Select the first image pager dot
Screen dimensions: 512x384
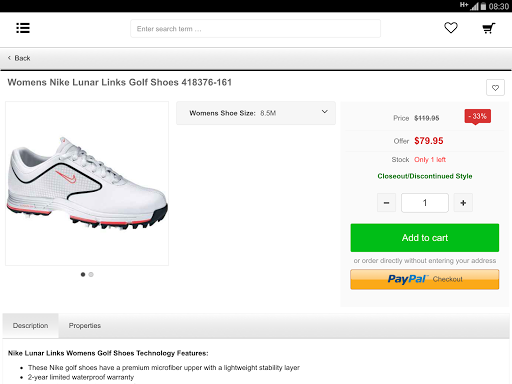pyautogui.click(x=83, y=274)
